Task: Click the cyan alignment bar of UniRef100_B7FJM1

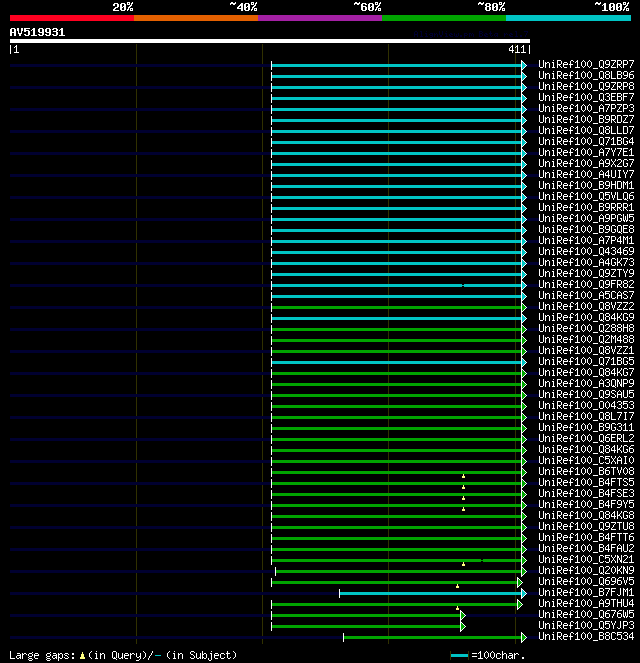Action: coord(430,593)
